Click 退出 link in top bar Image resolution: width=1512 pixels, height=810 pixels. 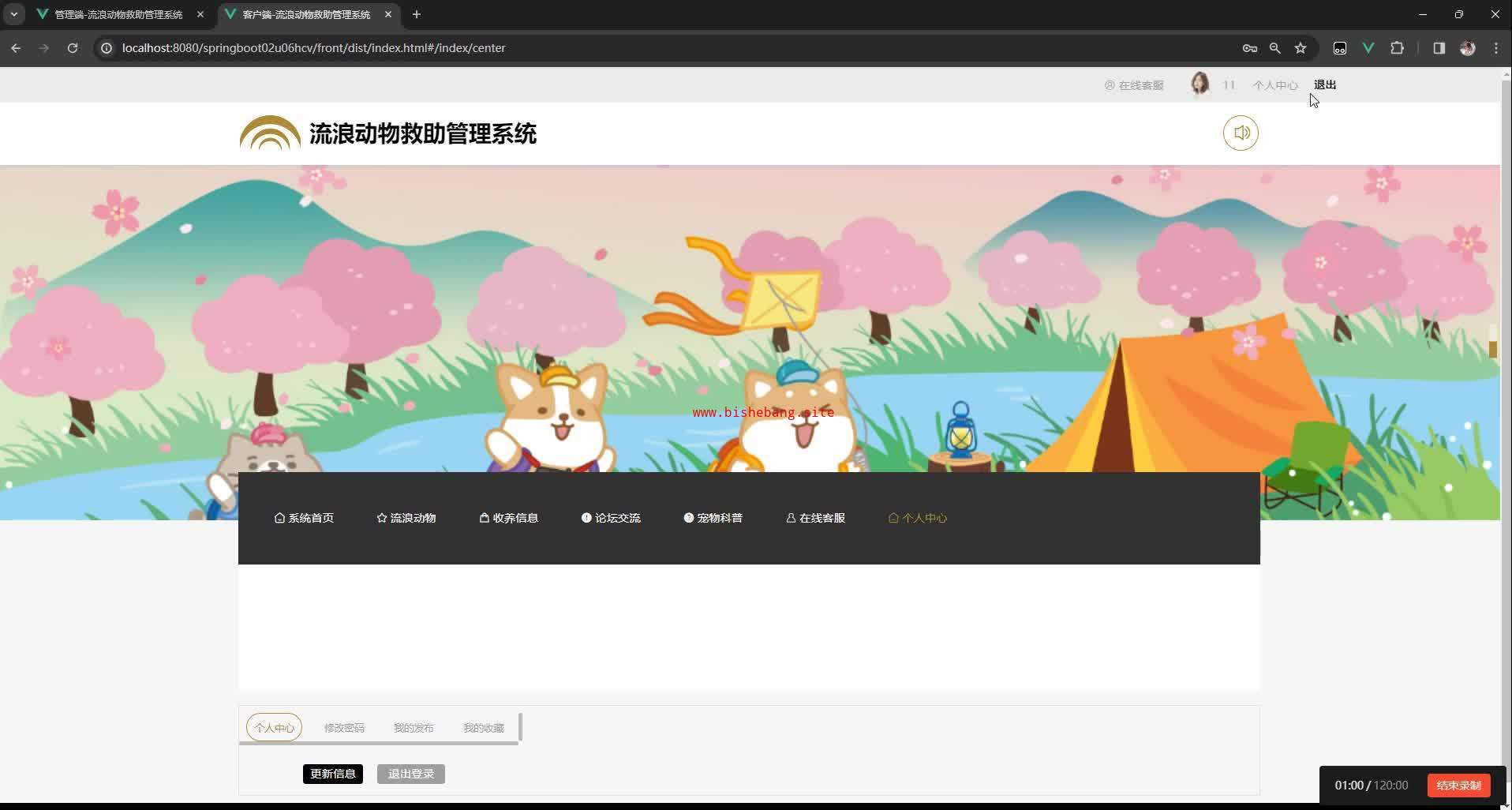click(x=1324, y=84)
